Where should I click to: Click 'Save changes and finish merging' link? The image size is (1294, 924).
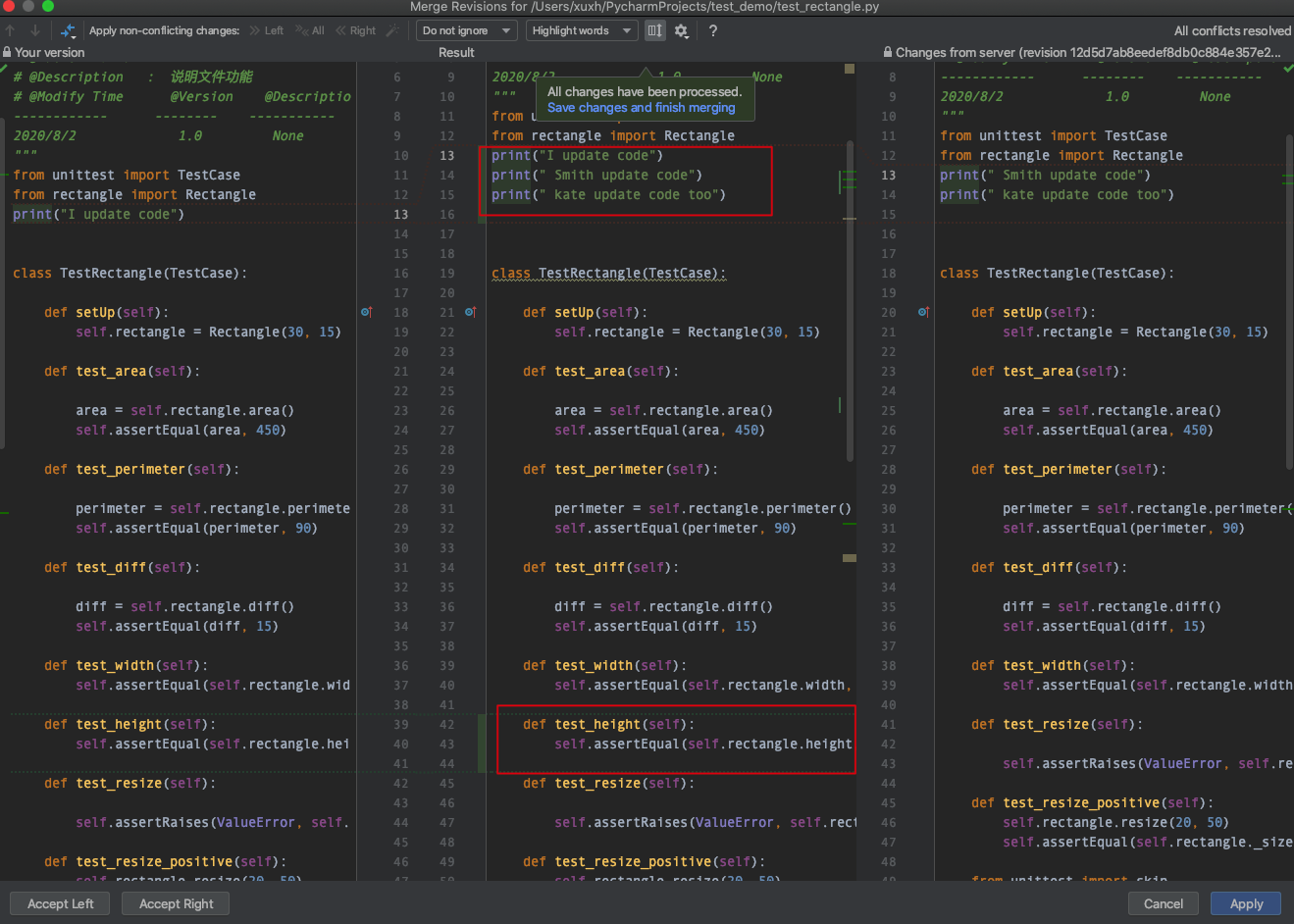(x=641, y=108)
